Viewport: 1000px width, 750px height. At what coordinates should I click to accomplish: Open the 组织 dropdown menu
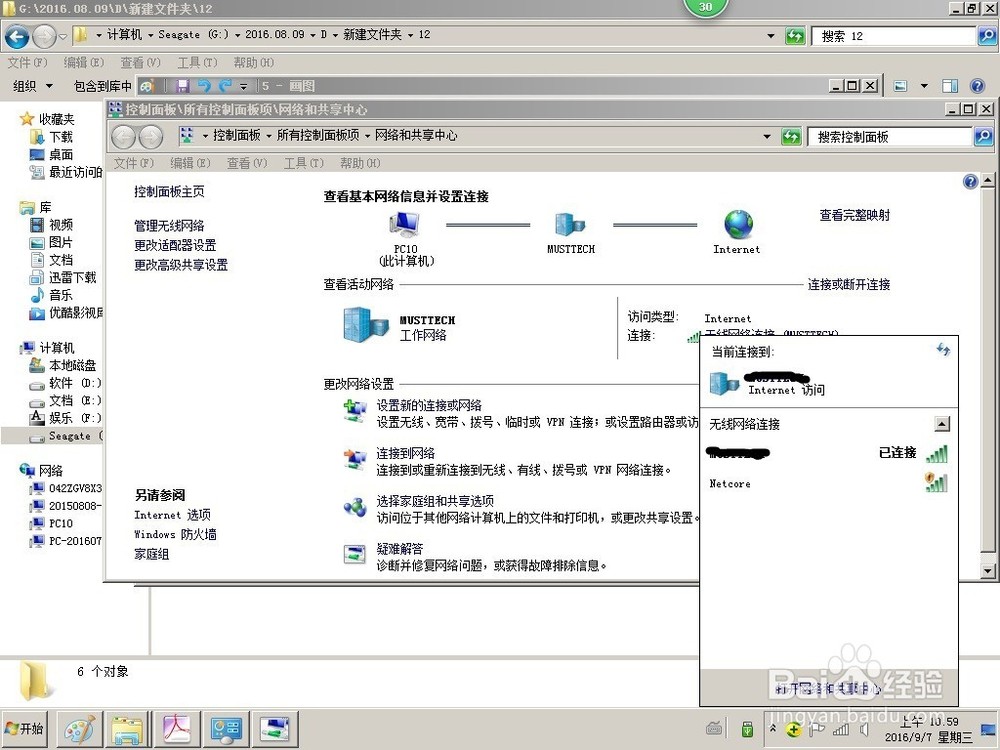click(30, 86)
